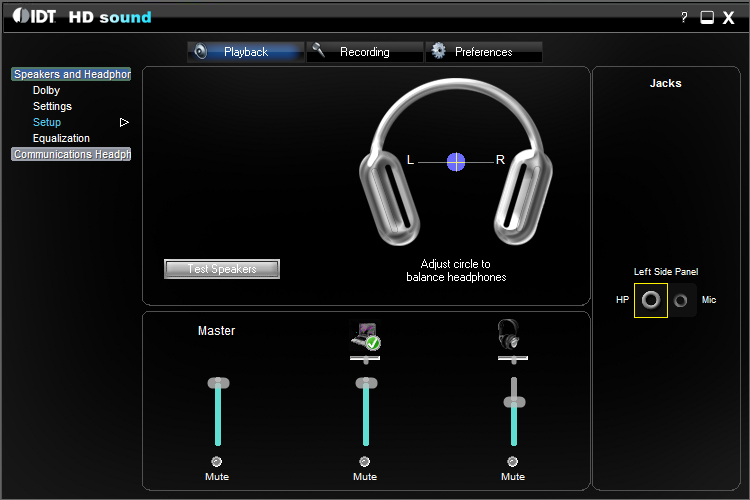The height and width of the screenshot is (500, 750).
Task: Mute the laptop speakers channel
Action: coord(364,461)
